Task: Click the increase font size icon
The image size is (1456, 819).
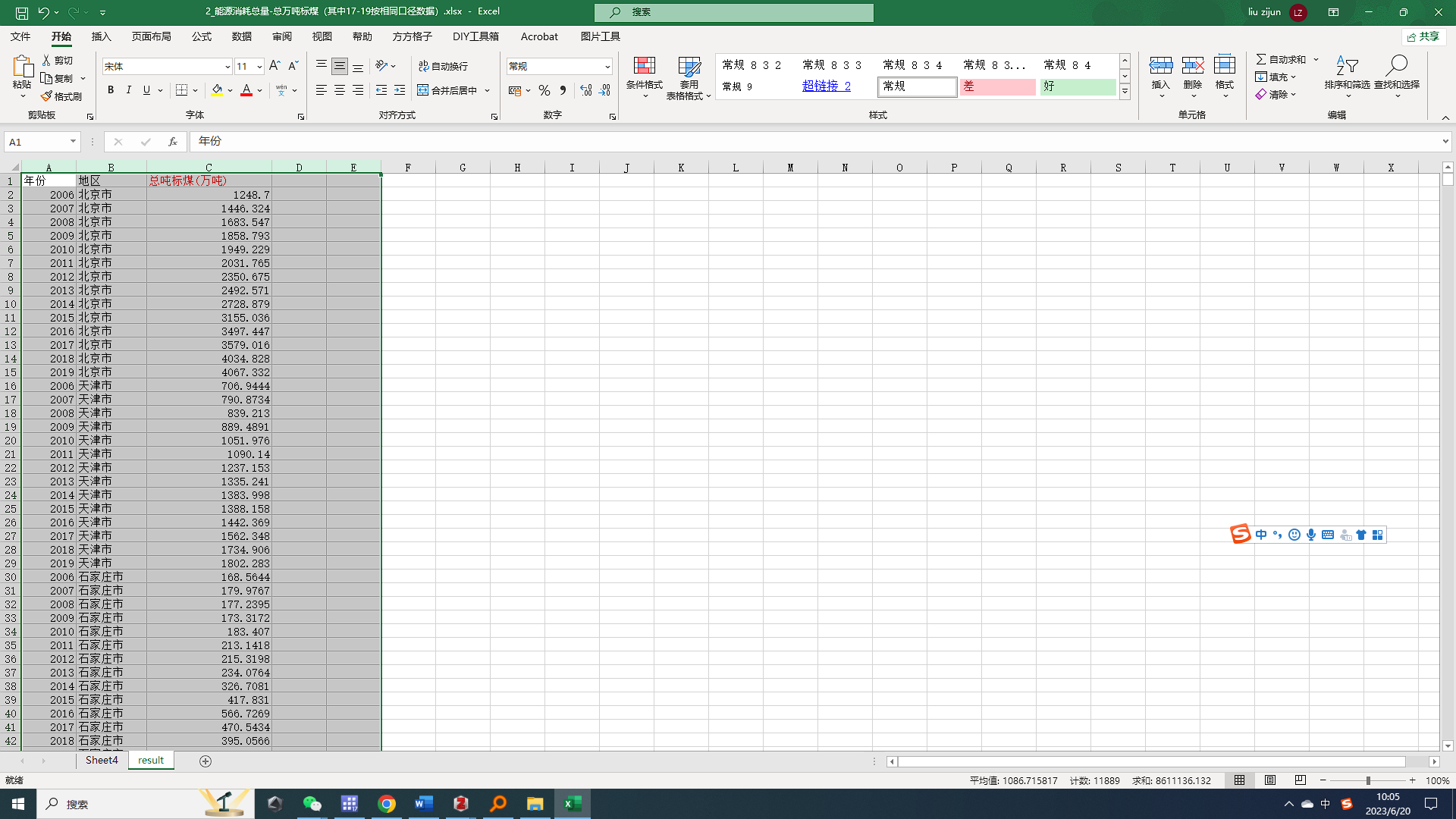Action: [275, 66]
